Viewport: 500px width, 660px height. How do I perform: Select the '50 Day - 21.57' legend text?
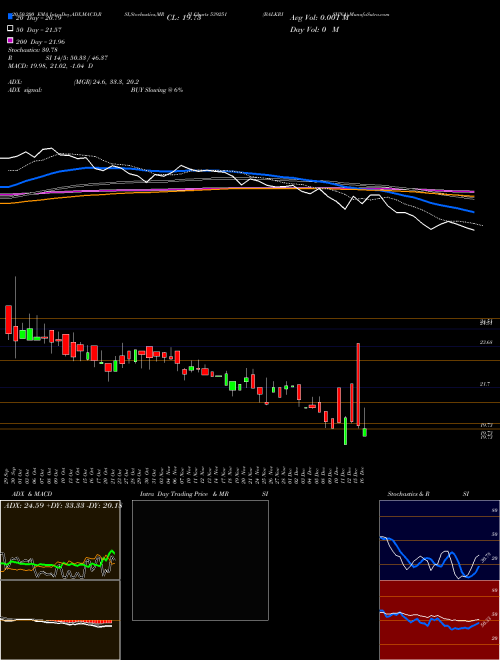click(x=38, y=29)
